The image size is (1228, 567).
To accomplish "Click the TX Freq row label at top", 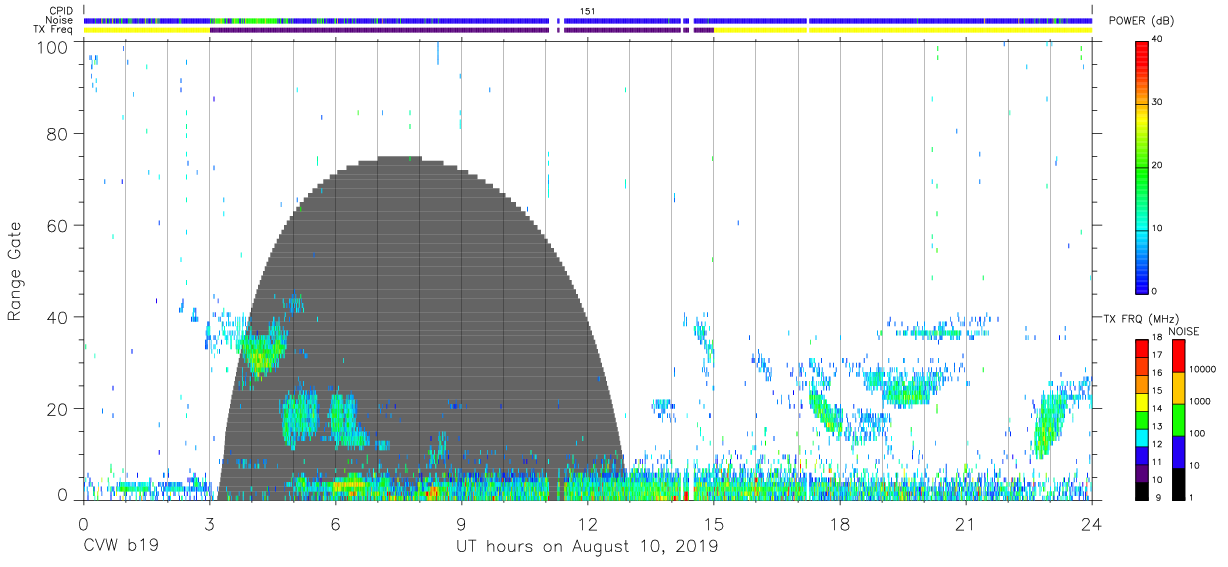I will [54, 30].
